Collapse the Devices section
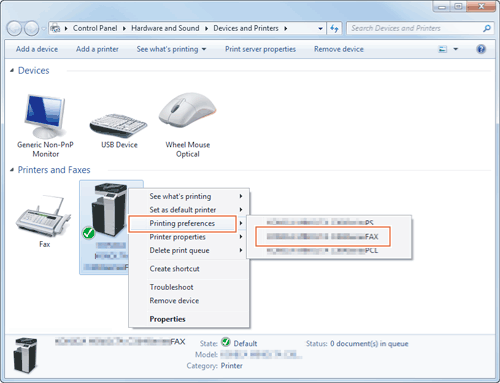 point(12,70)
